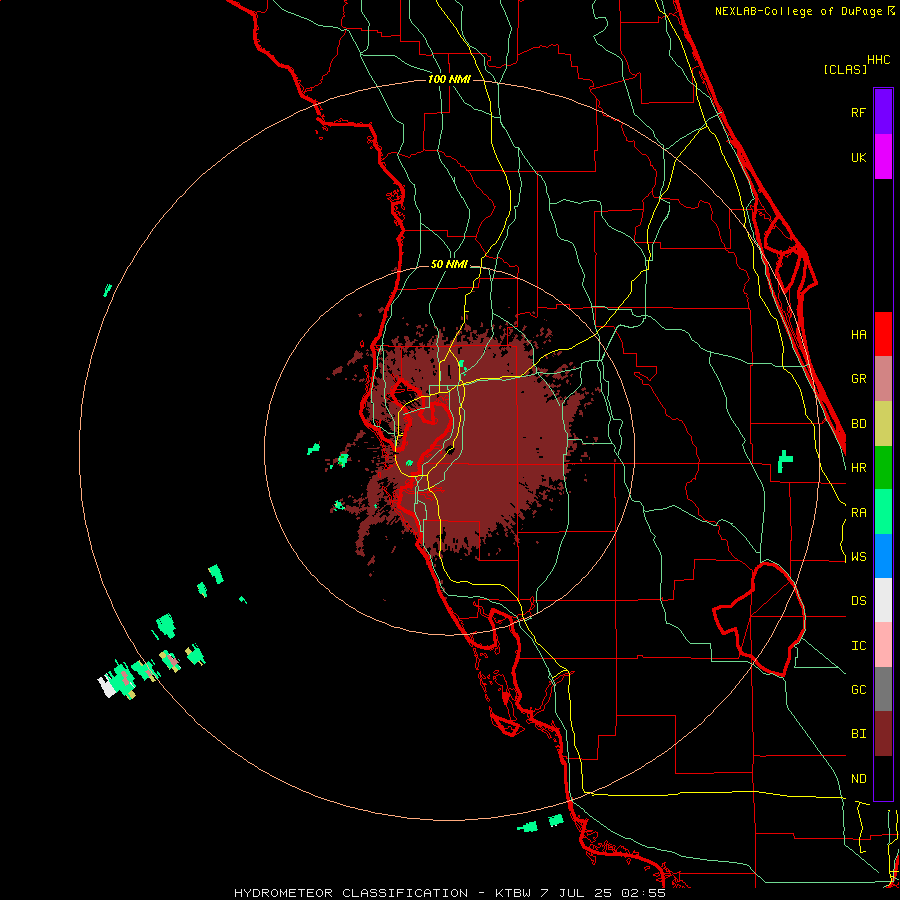Screen dimensions: 900x900
Task: Click the "[CLAS]" units label
Action: (x=844, y=69)
